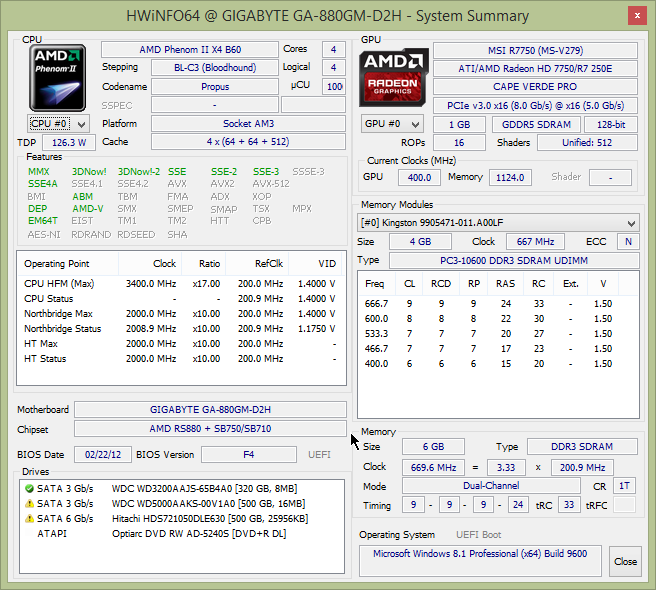Click the 466.7 frequency timing row
The image size is (656, 590).
[498, 349]
